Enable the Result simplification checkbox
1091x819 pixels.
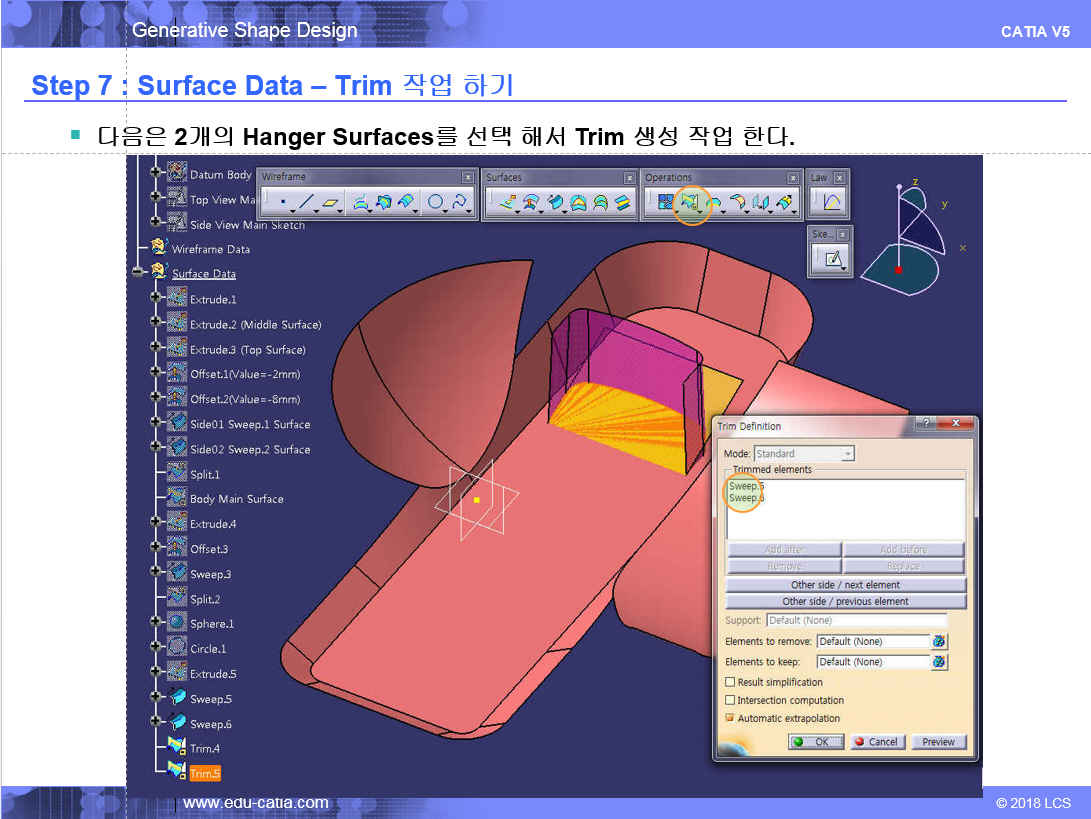tap(730, 682)
